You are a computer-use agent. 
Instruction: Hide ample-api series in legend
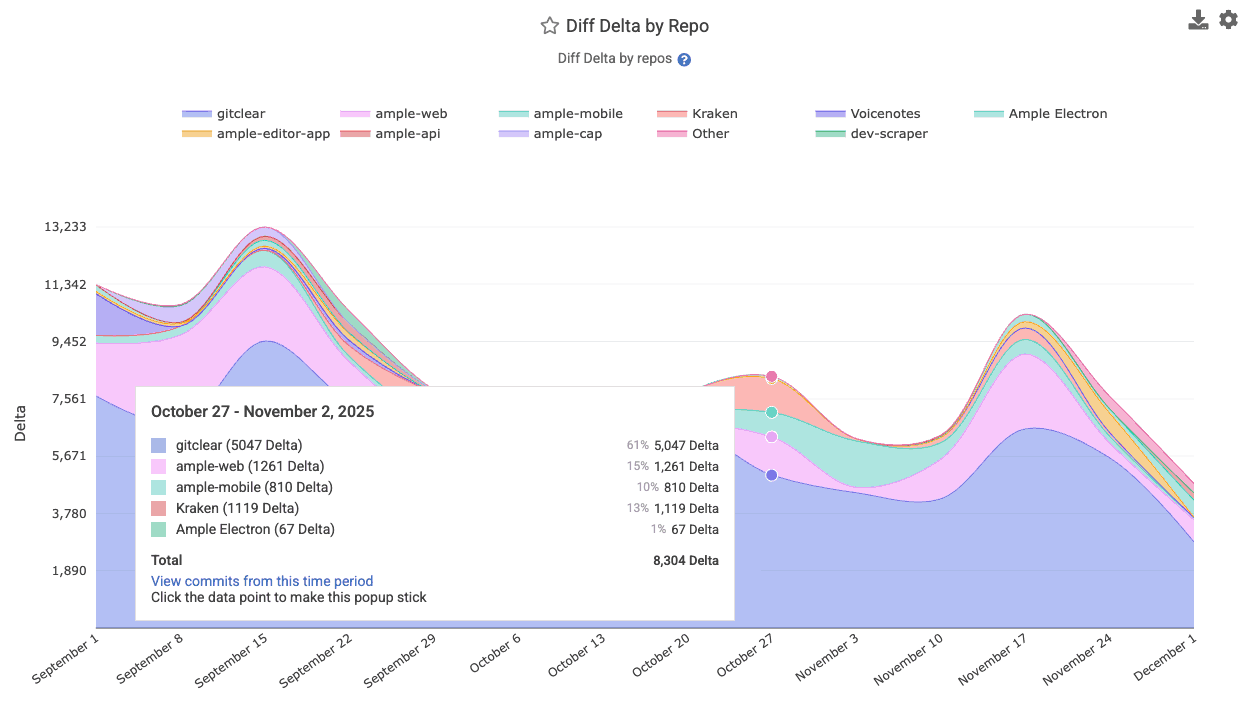click(x=390, y=134)
